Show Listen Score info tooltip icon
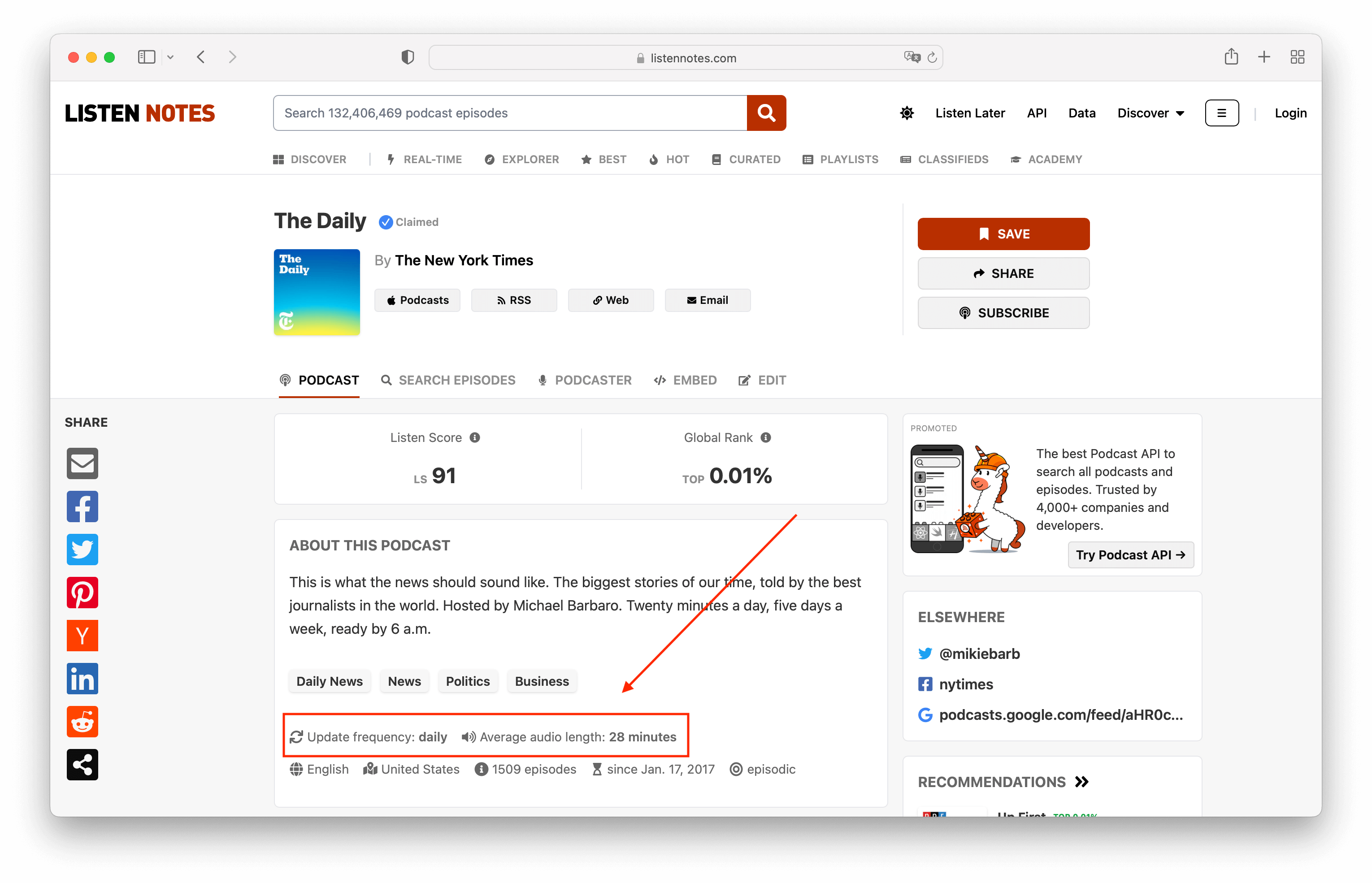The width and height of the screenshot is (1372, 883). (475, 437)
